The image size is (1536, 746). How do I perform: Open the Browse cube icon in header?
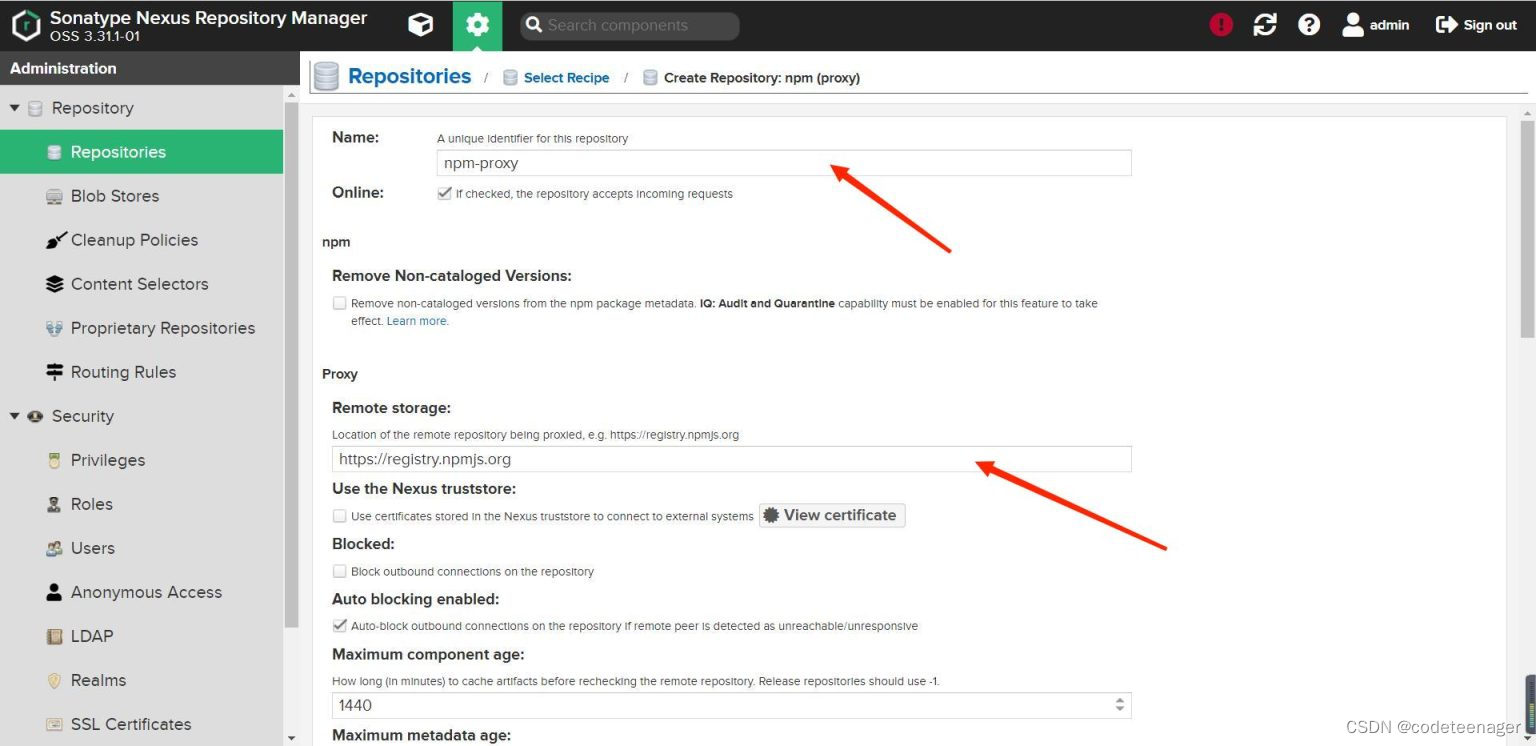point(421,25)
